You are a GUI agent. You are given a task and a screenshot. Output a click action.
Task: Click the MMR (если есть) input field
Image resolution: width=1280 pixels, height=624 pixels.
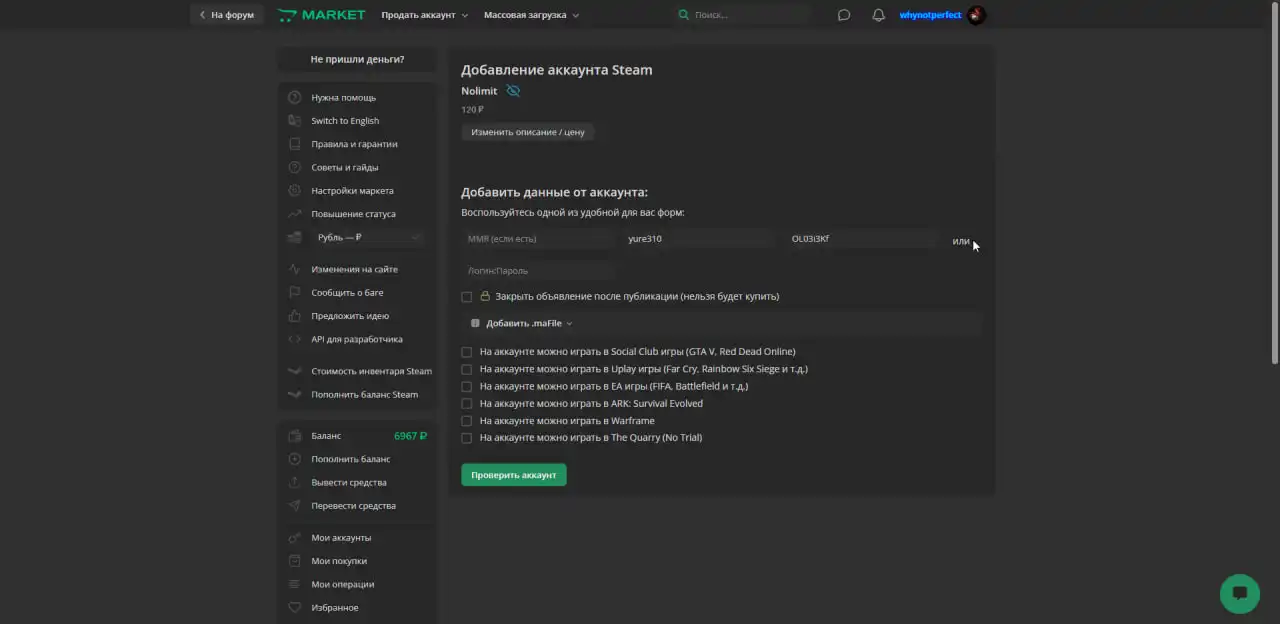[x=537, y=239]
